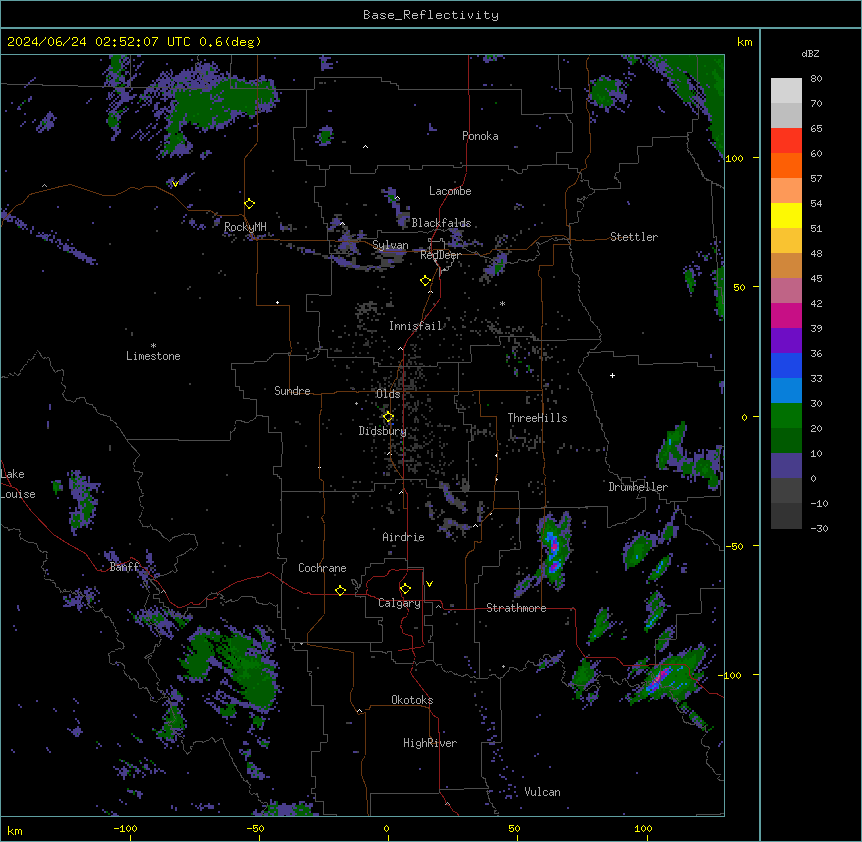Screen dimensions: 862x842
Task: Pick the light gray 70-80 dBZ legend swatch
Action: [786, 91]
